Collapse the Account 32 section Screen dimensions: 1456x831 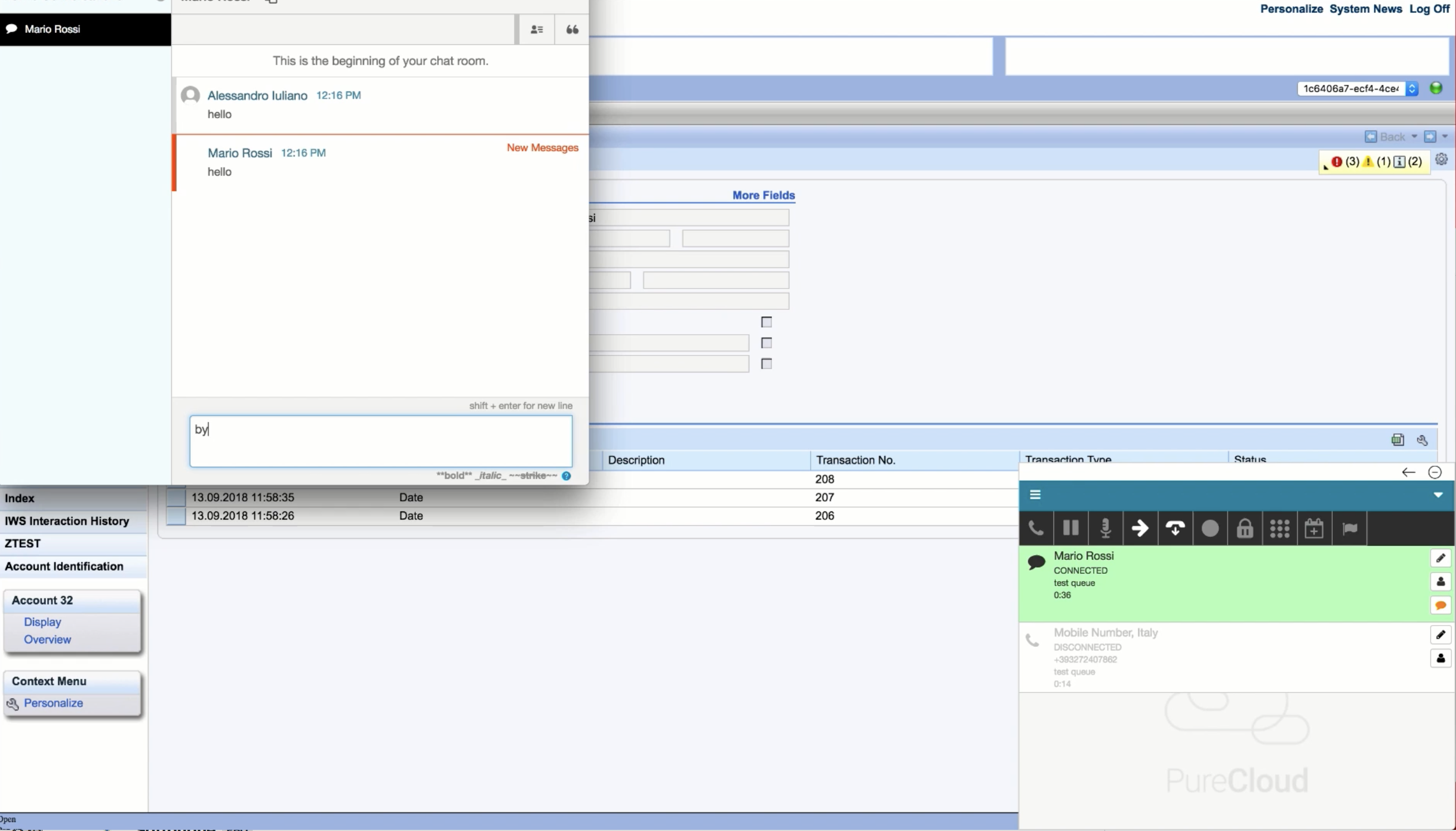[x=42, y=600]
